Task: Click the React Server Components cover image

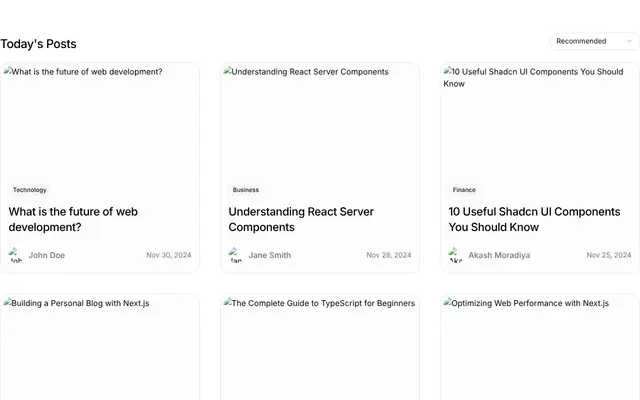Action: (x=320, y=122)
